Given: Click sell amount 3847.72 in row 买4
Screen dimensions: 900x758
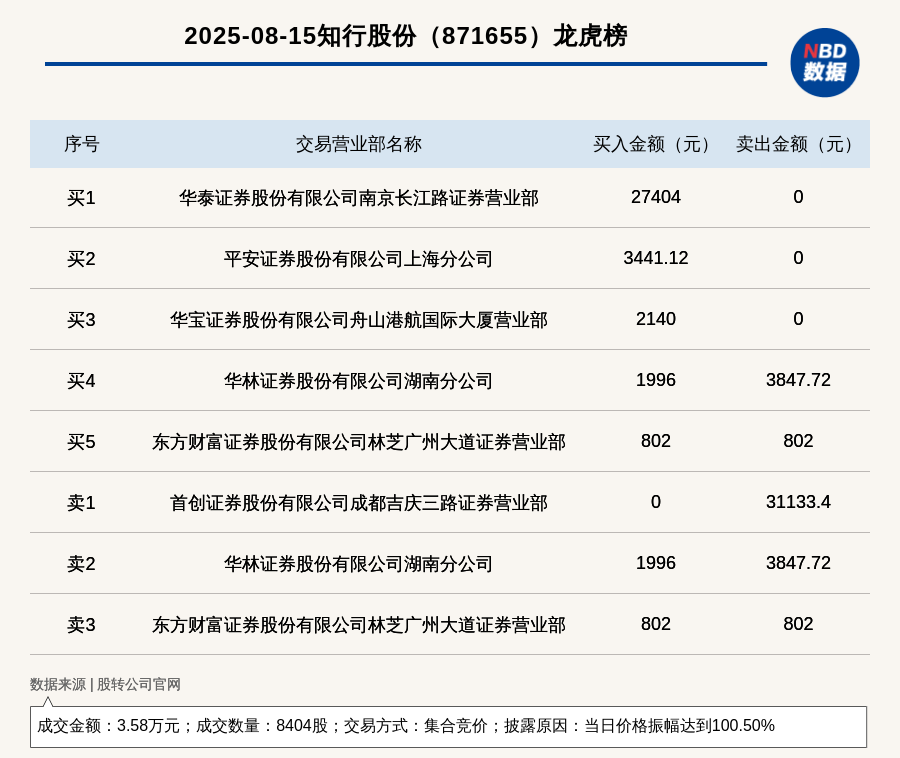Looking at the screenshot, I should click(798, 380).
